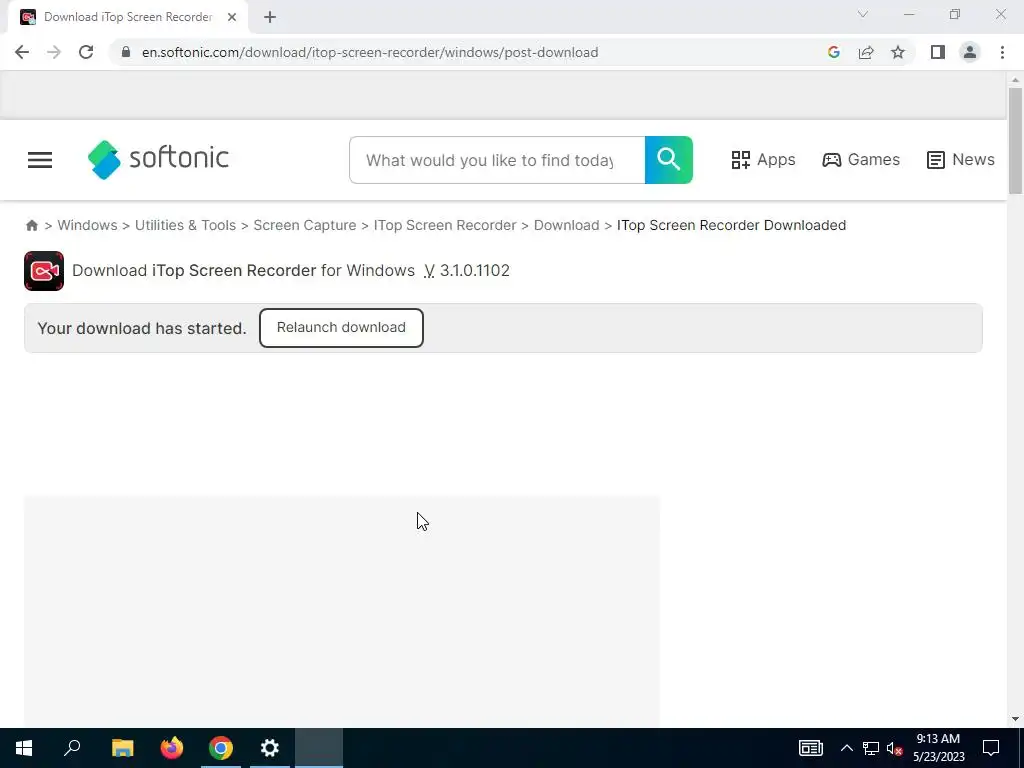Image resolution: width=1024 pixels, height=768 pixels.
Task: Open a new Chrome tab
Action: pos(270,18)
